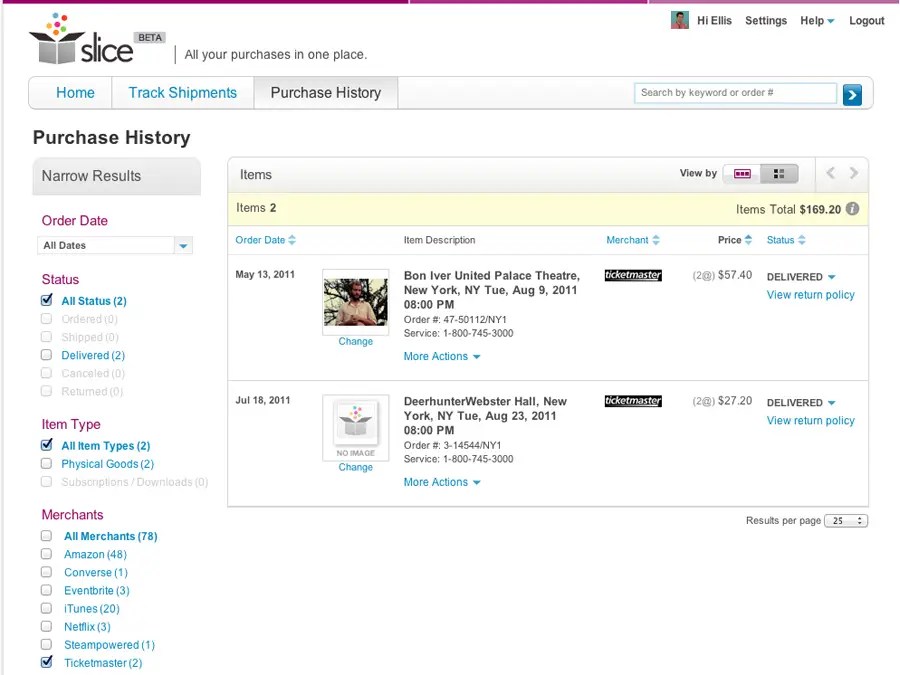900x675 pixels.
Task: Show Items Total info icon
Action: [x=852, y=209]
